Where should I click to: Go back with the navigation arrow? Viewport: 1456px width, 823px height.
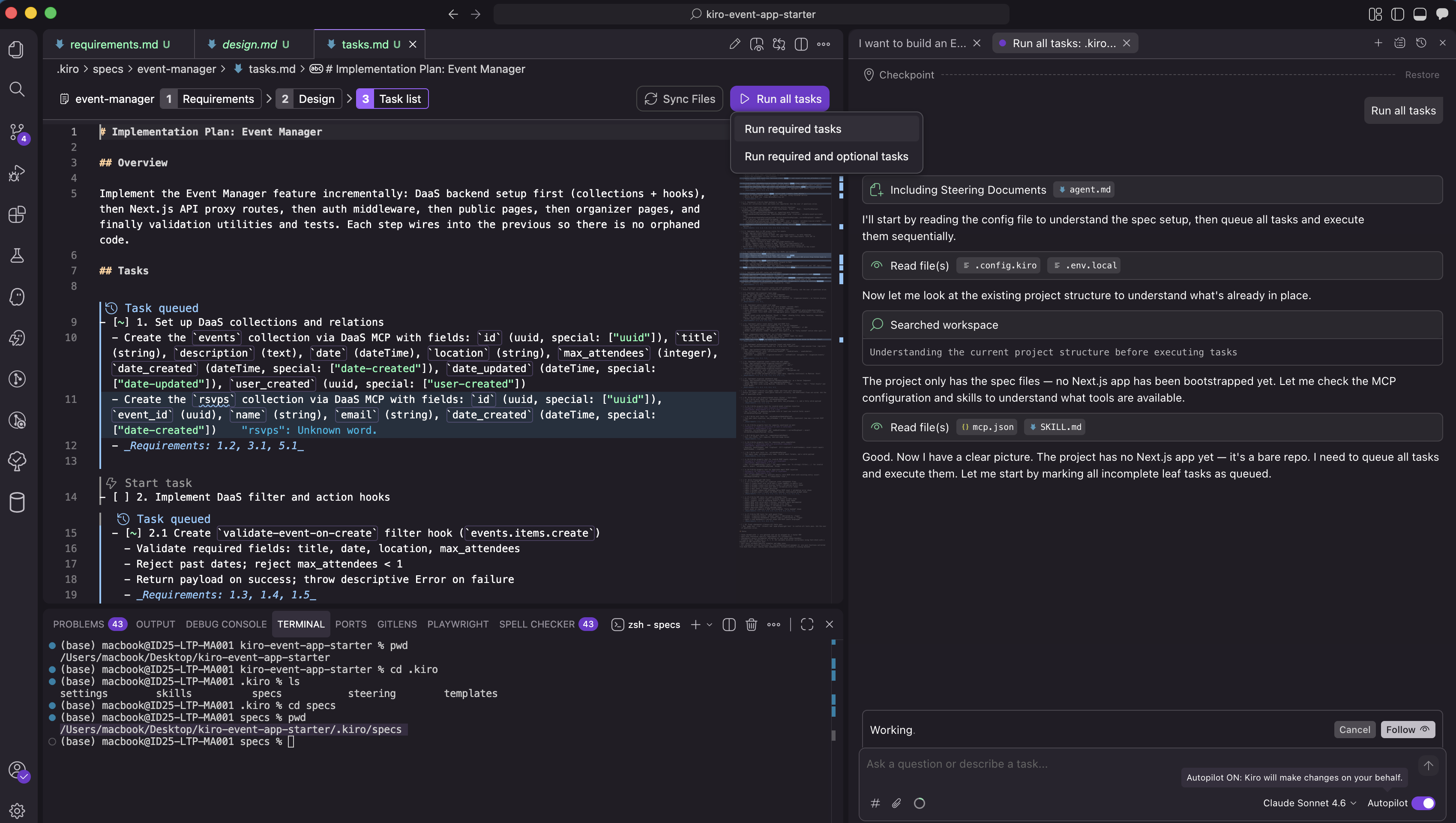point(453,14)
